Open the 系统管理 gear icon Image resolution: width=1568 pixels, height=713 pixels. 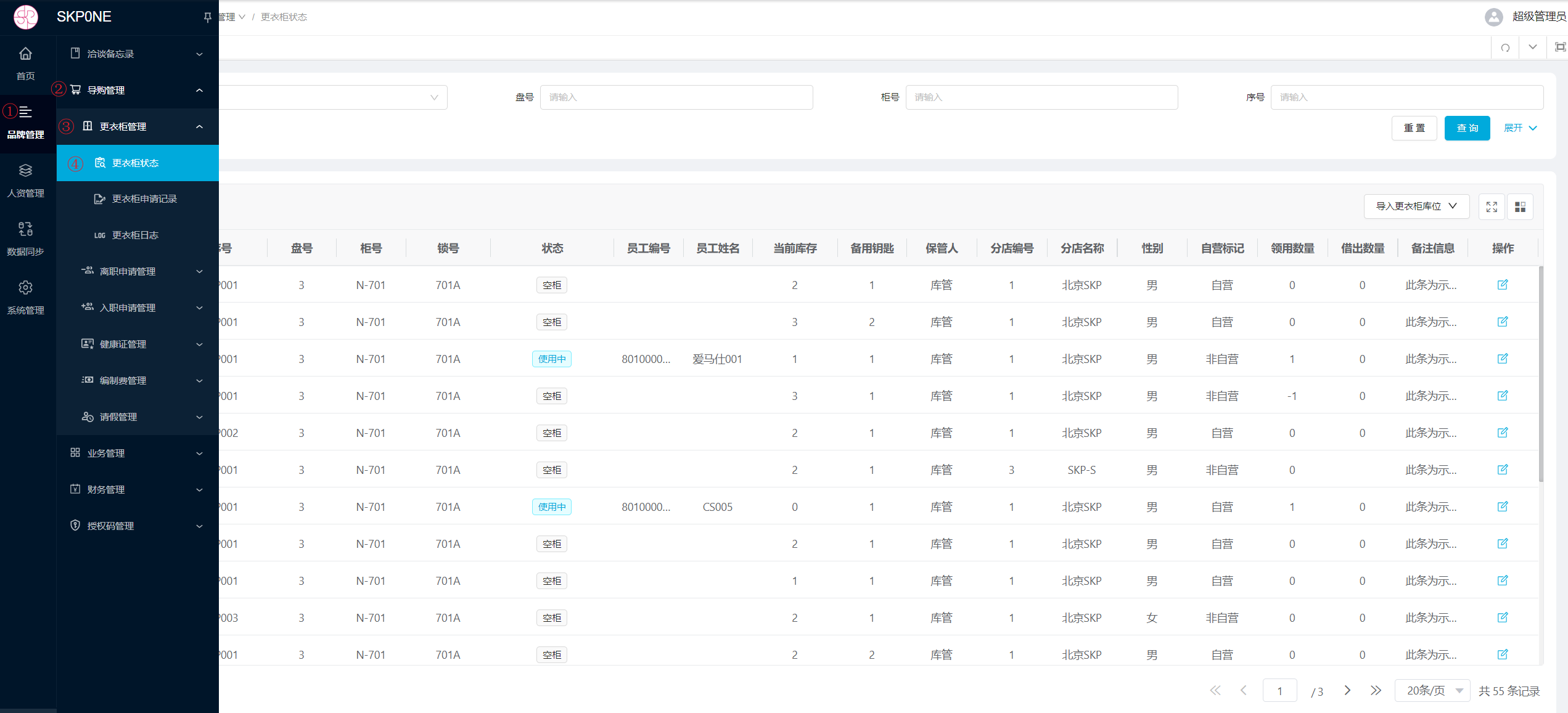click(25, 288)
